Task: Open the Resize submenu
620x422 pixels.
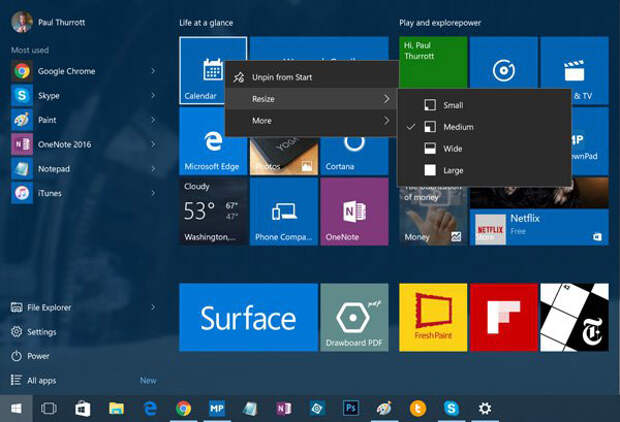Action: click(x=311, y=99)
